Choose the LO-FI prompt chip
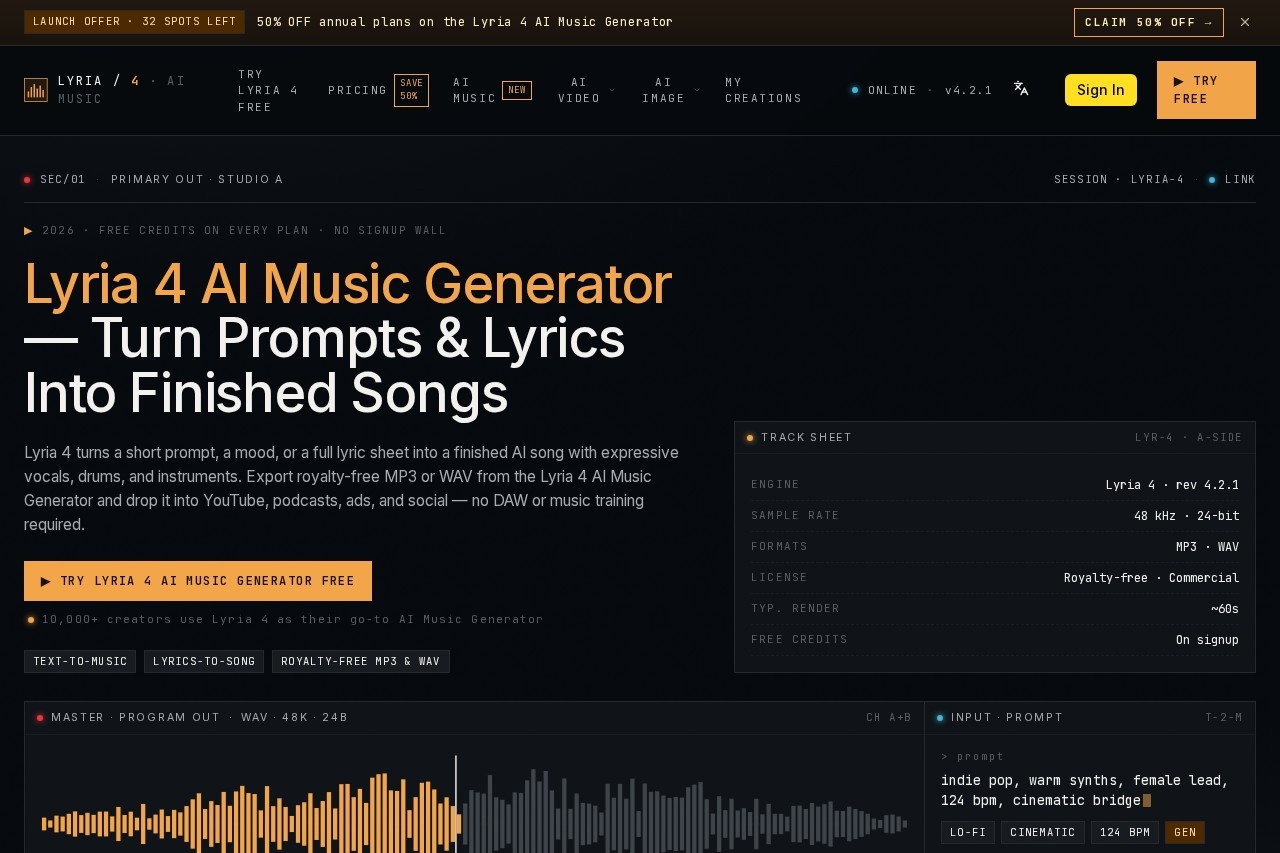Image resolution: width=1280 pixels, height=853 pixels. (x=967, y=832)
